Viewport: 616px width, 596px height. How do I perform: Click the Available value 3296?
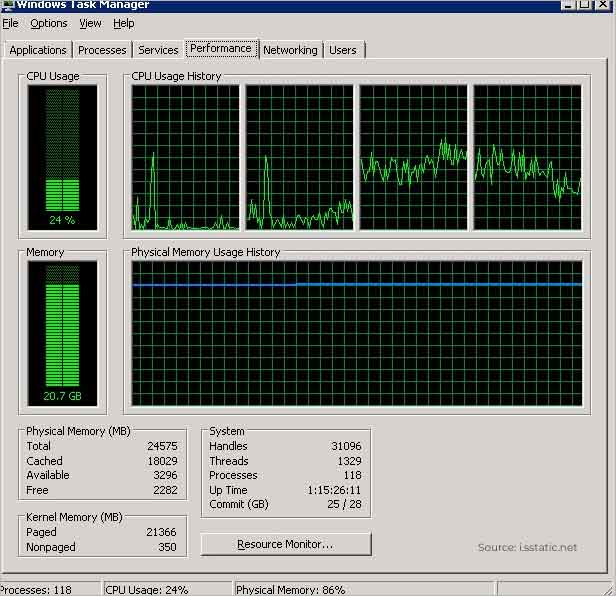tap(165, 475)
